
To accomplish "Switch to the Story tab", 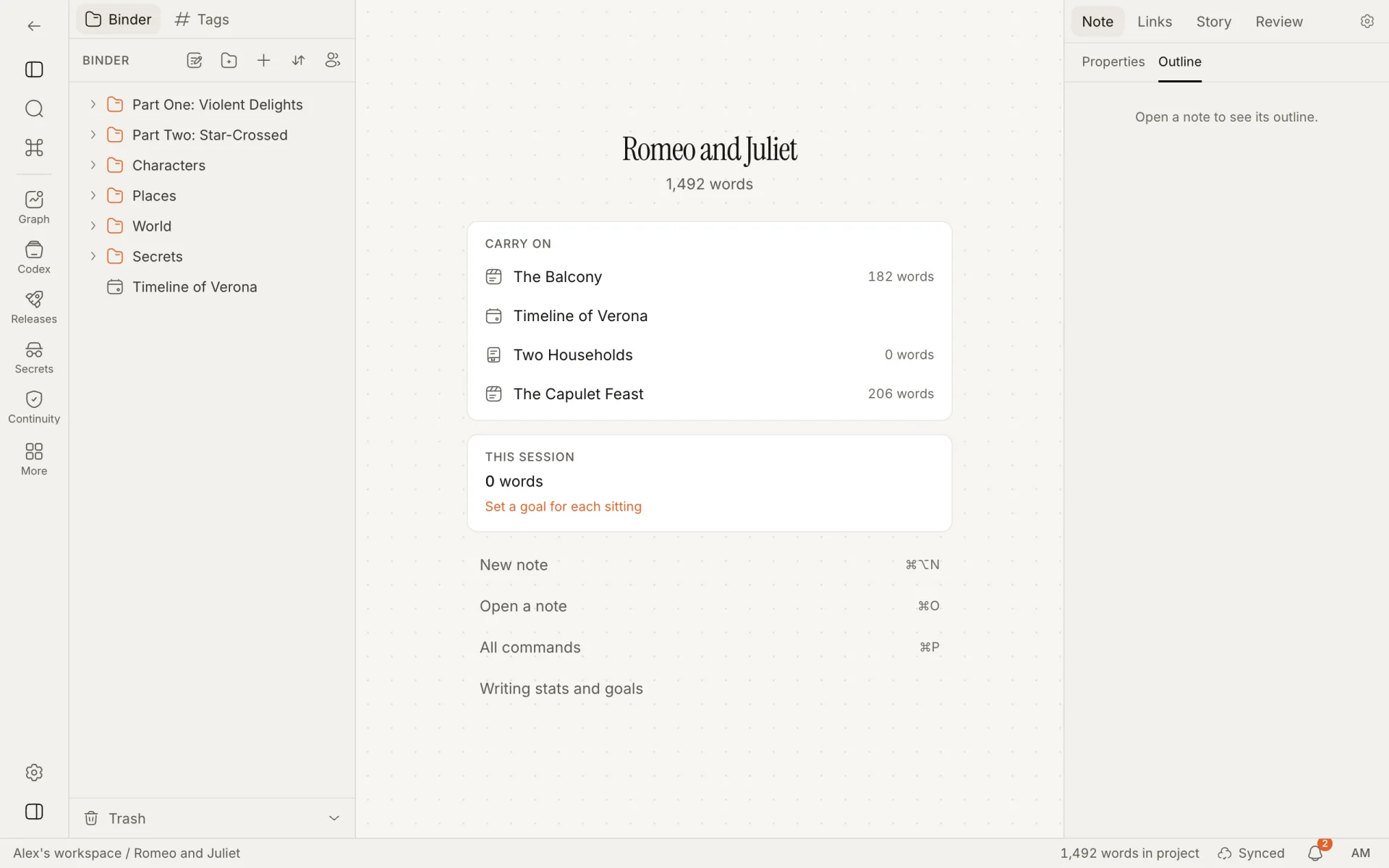I will (x=1213, y=22).
